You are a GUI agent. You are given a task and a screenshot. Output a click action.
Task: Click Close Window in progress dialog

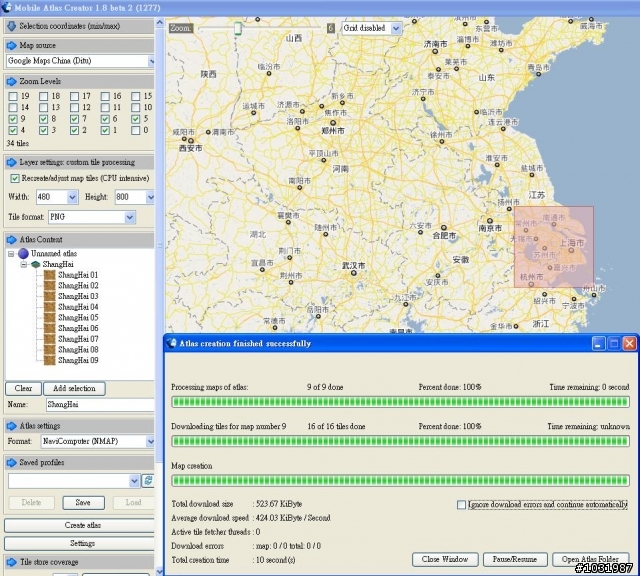tap(444, 559)
